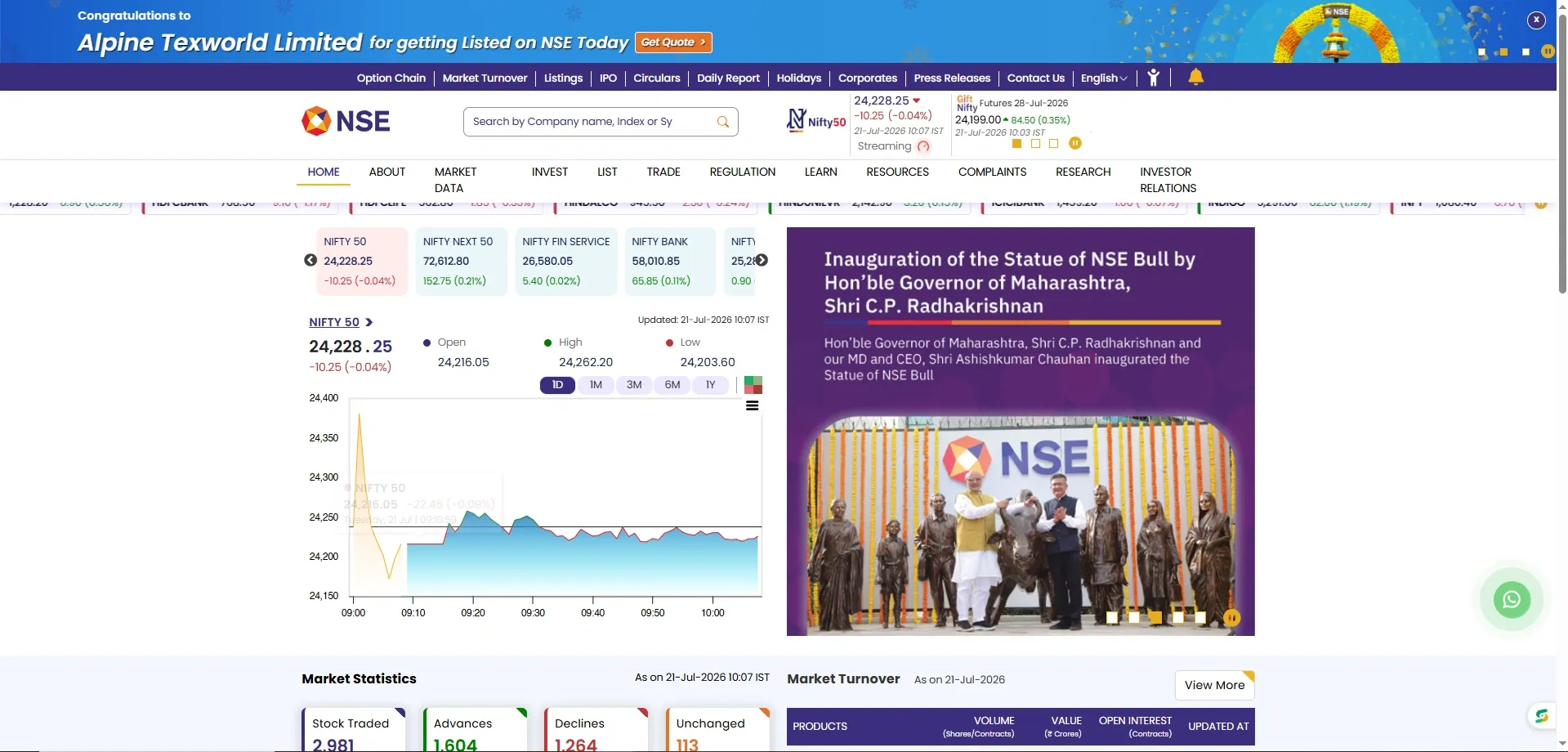The width and height of the screenshot is (1568, 752).
Task: Open Corporates link
Action: pyautogui.click(x=867, y=78)
